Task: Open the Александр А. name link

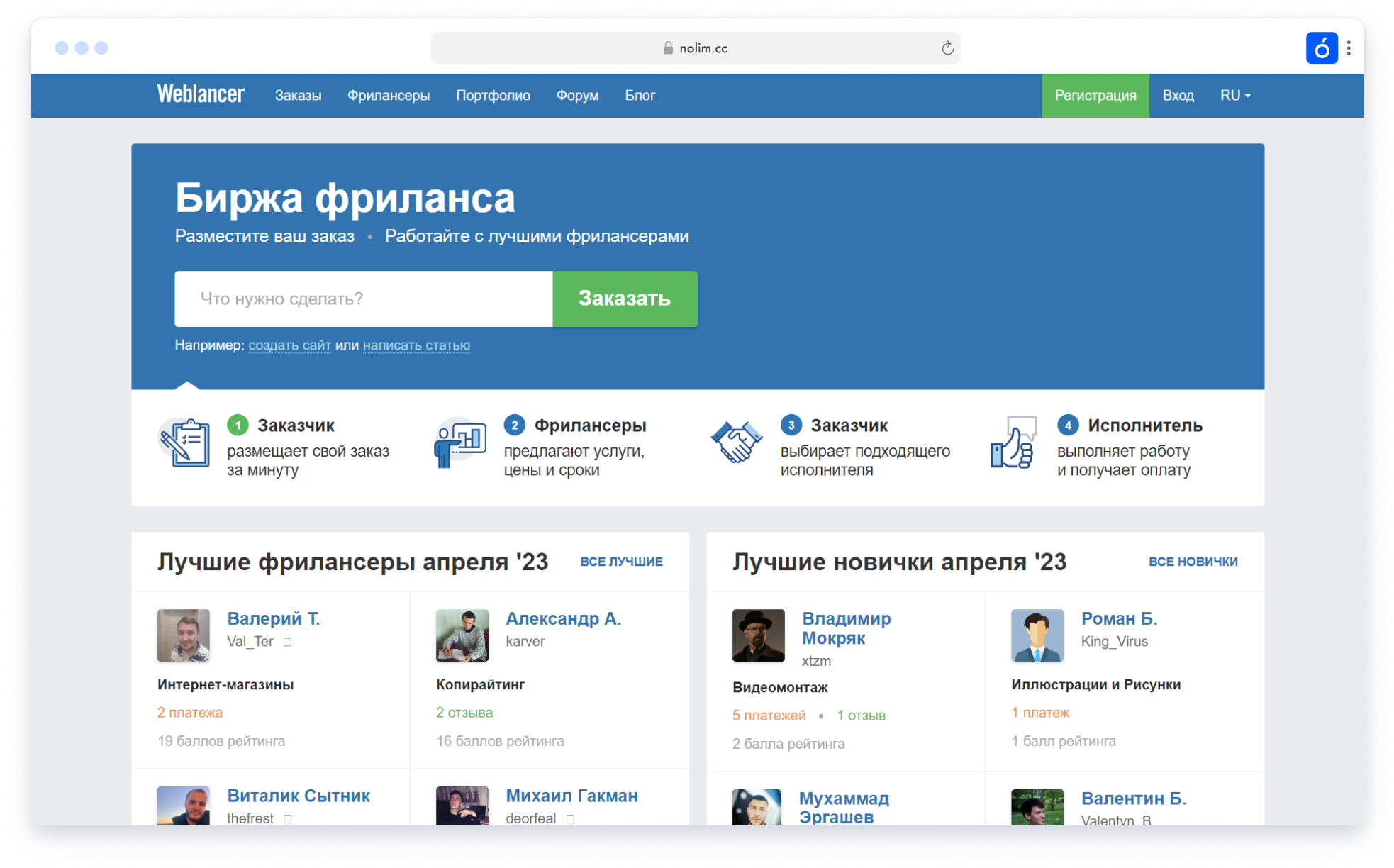Action: coord(563,618)
